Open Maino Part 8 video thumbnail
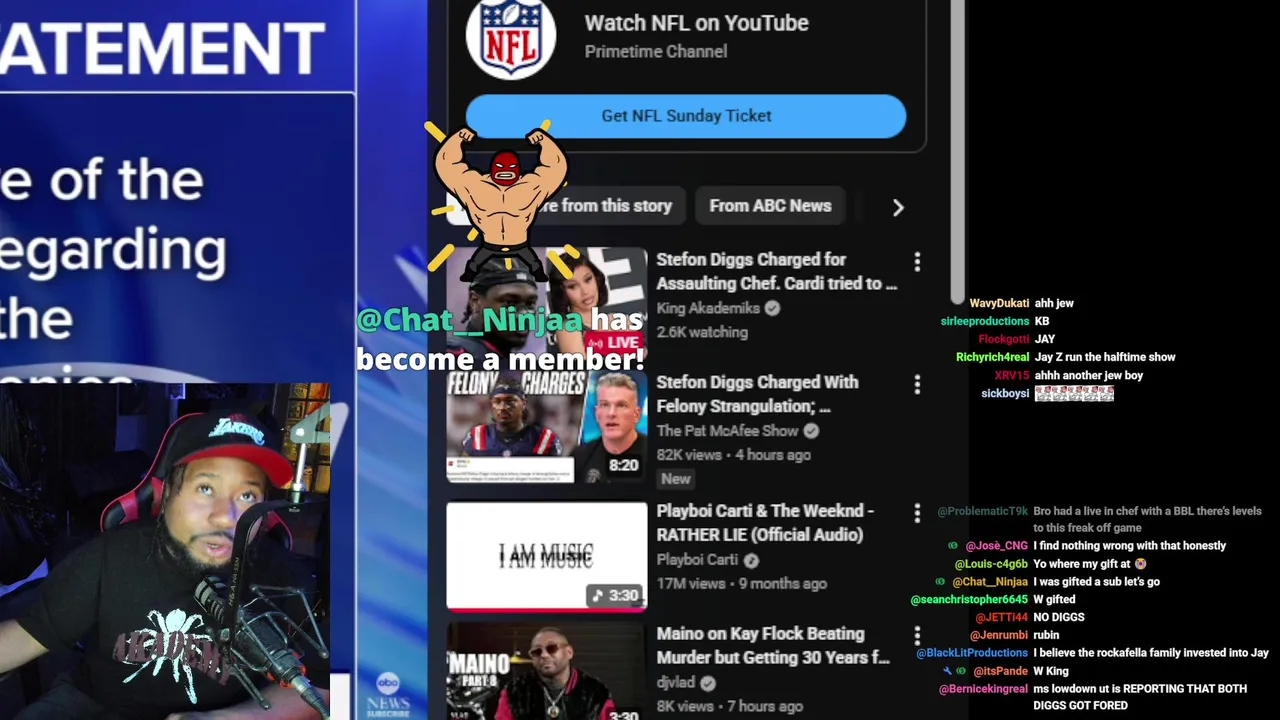This screenshot has width=1280, height=720. (546, 671)
